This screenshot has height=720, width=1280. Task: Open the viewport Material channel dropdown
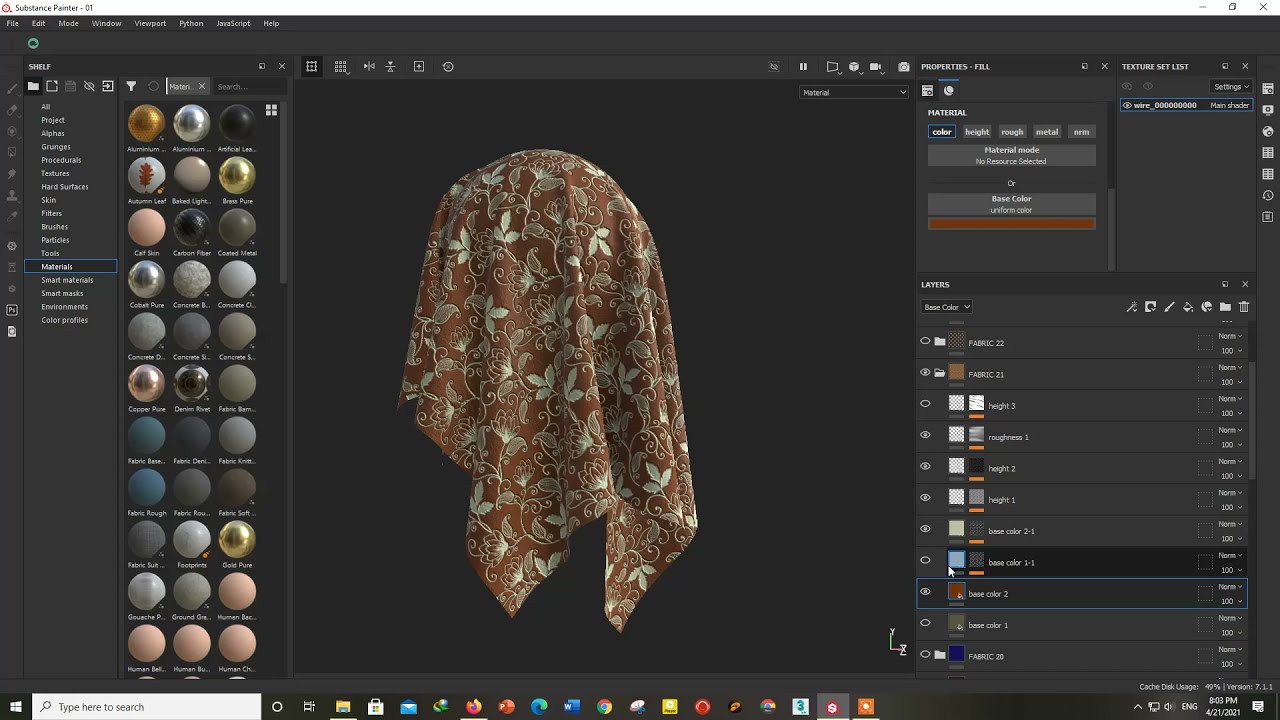pos(854,92)
